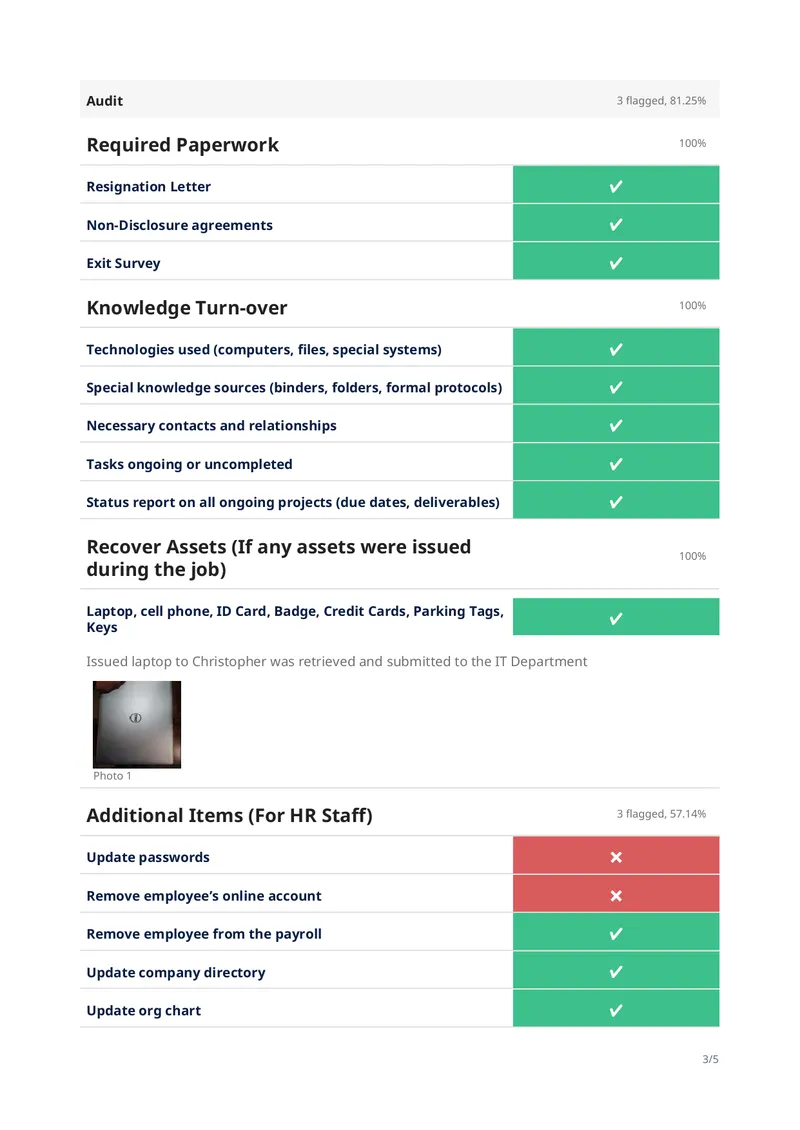Select the Audit header bar
Screen dimensions: 800x1130
pyautogui.click(x=400, y=99)
